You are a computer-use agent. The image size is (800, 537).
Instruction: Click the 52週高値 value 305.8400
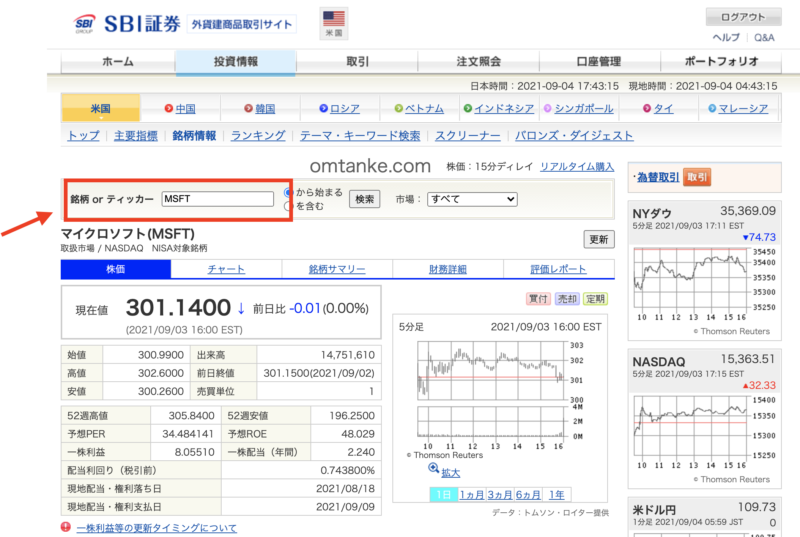click(191, 416)
